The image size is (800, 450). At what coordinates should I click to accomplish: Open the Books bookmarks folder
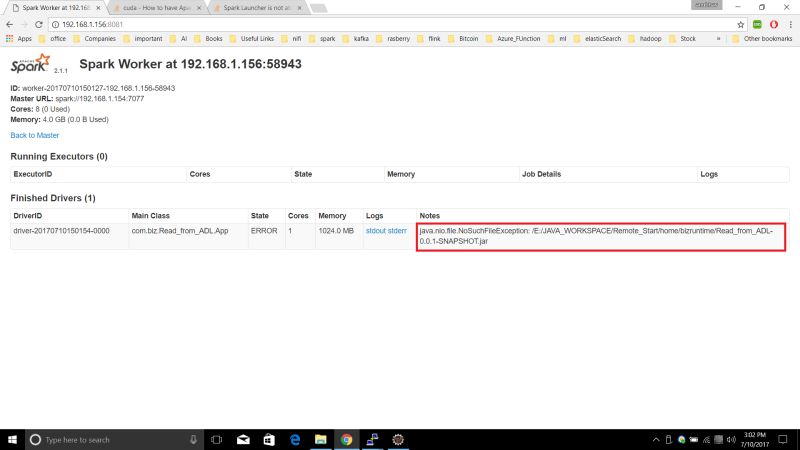click(x=208, y=39)
